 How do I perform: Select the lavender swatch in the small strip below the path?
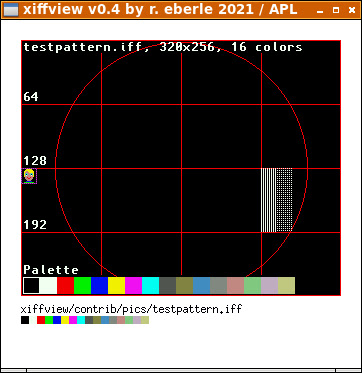coord(137,320)
